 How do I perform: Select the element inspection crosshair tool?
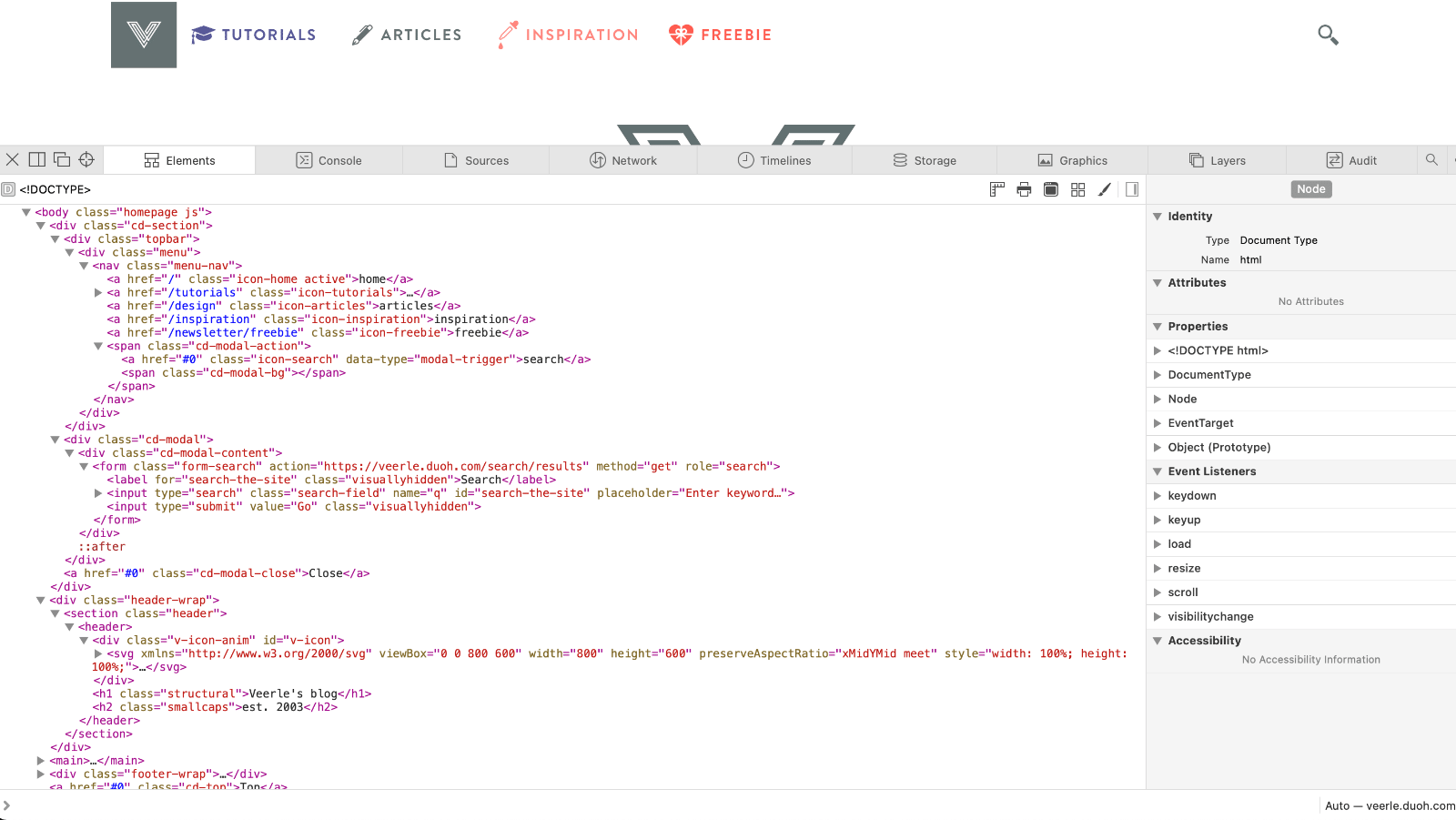(x=86, y=159)
